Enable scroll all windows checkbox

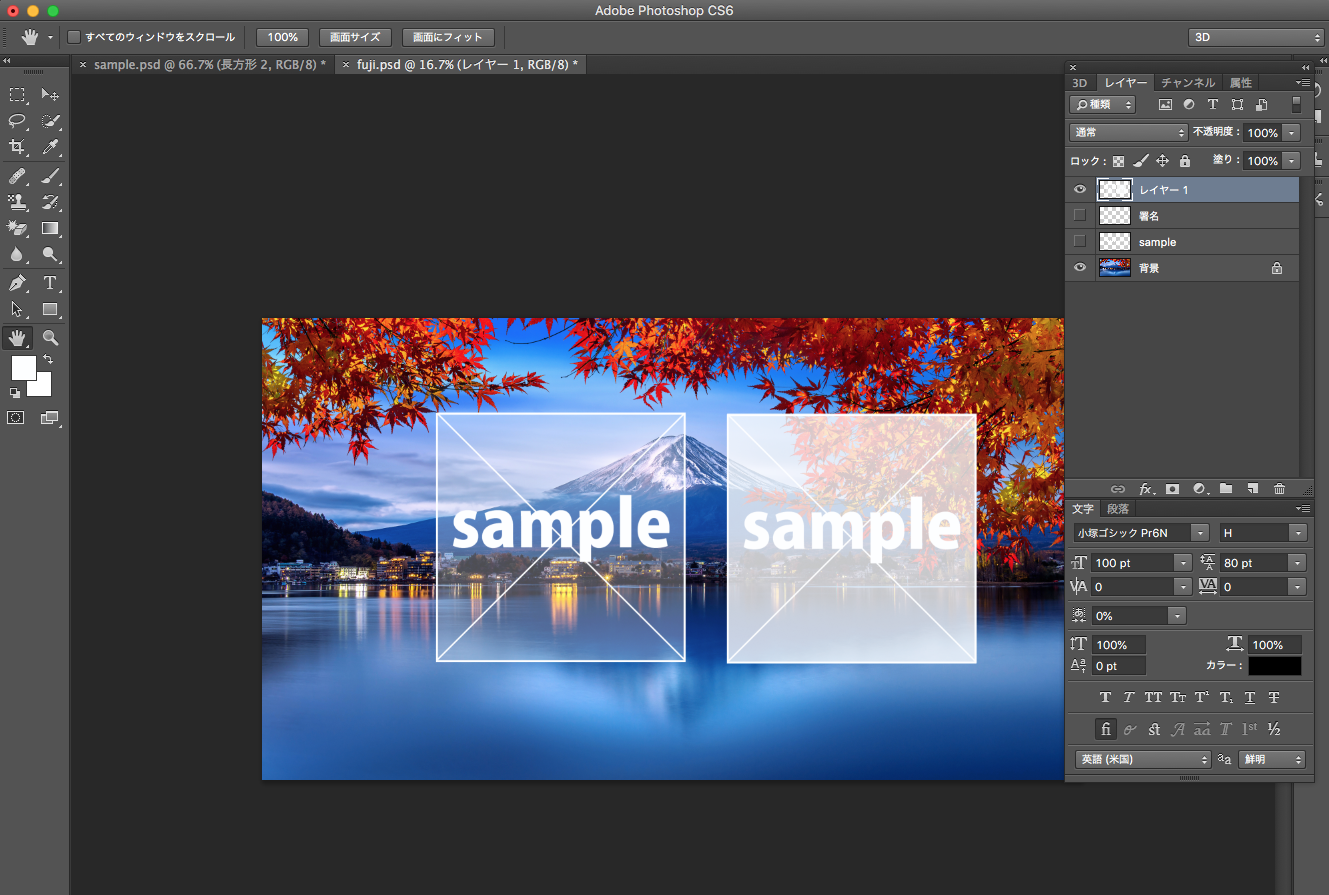click(73, 37)
